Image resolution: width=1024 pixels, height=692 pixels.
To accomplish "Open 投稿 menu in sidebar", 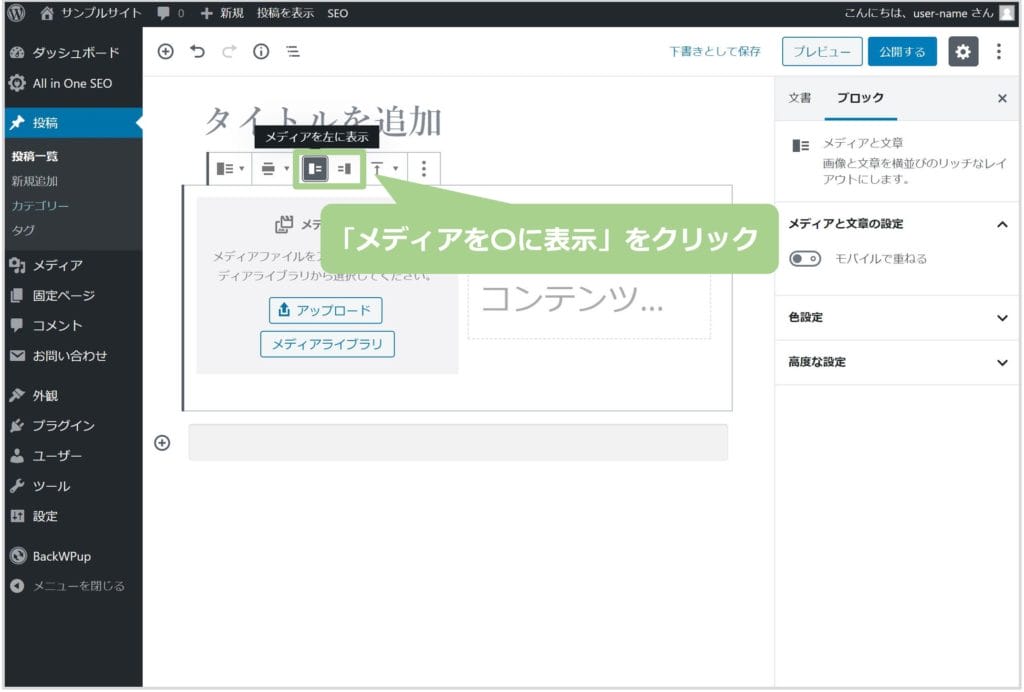I will [x=73, y=123].
